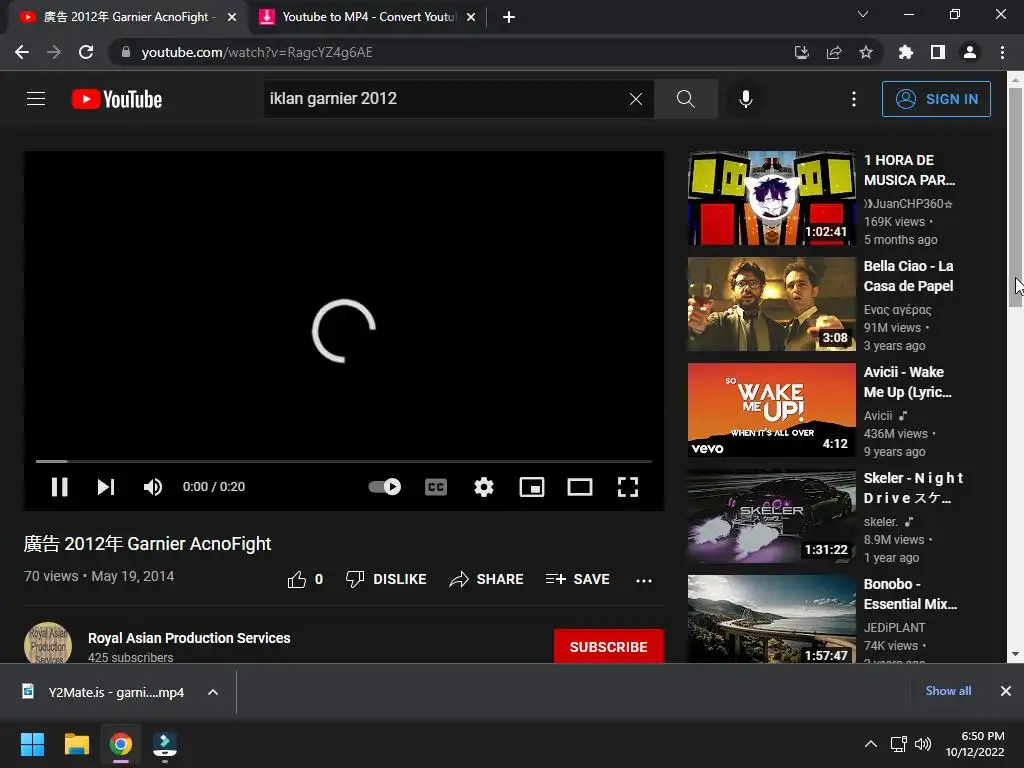Pause the video playback
This screenshot has height=768, width=1024.
pyautogui.click(x=59, y=487)
